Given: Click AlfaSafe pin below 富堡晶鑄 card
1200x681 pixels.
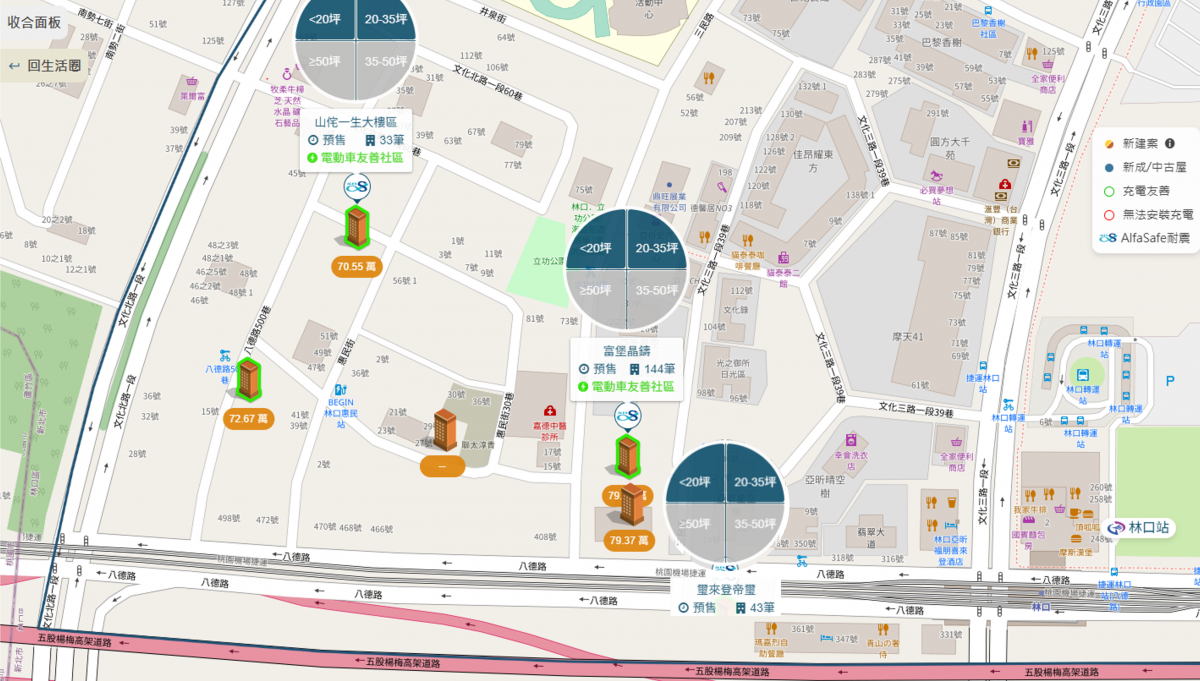Looking at the screenshot, I should (x=628, y=415).
